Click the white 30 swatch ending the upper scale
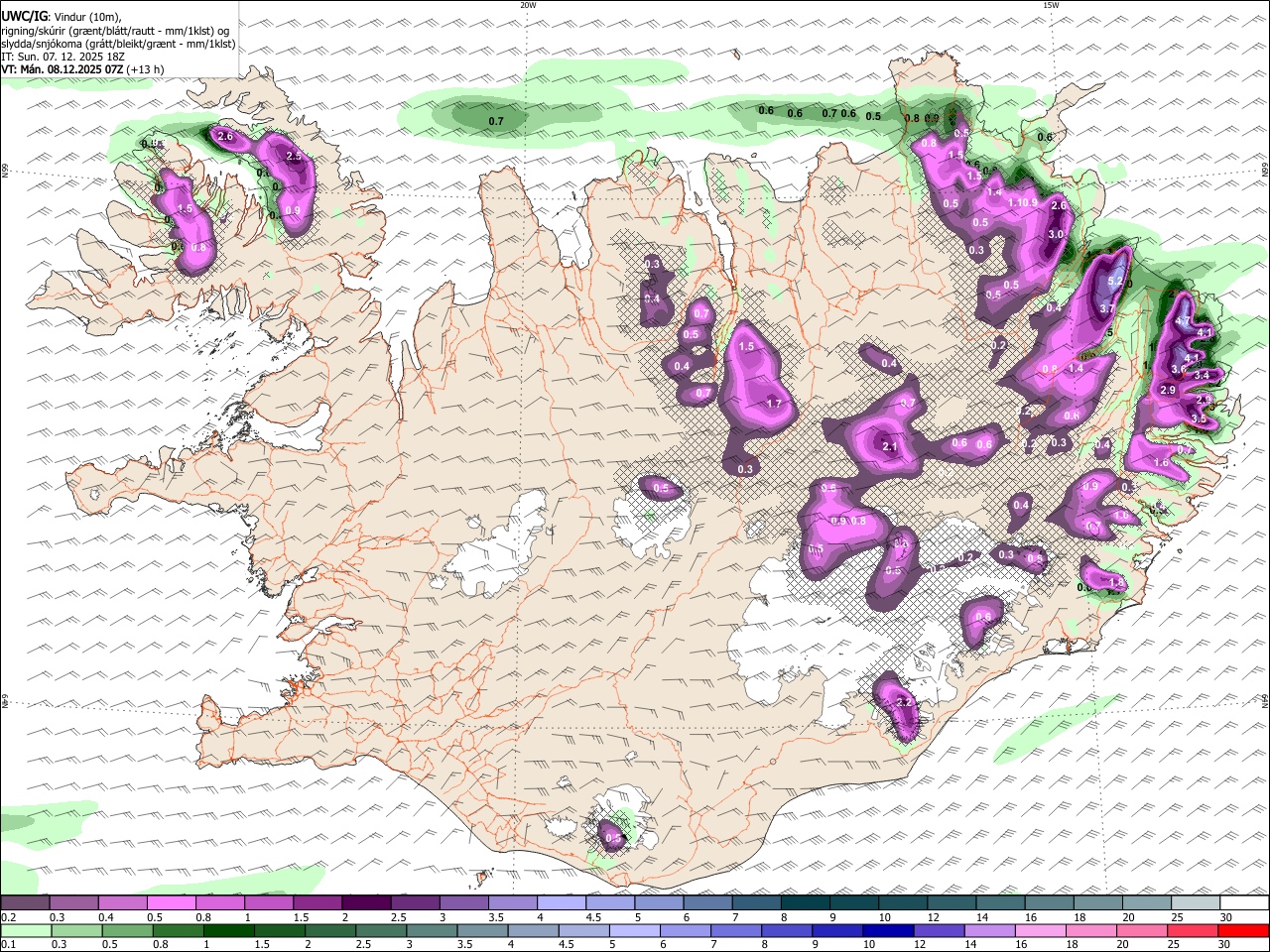The width and height of the screenshot is (1270, 952). coord(1244,902)
